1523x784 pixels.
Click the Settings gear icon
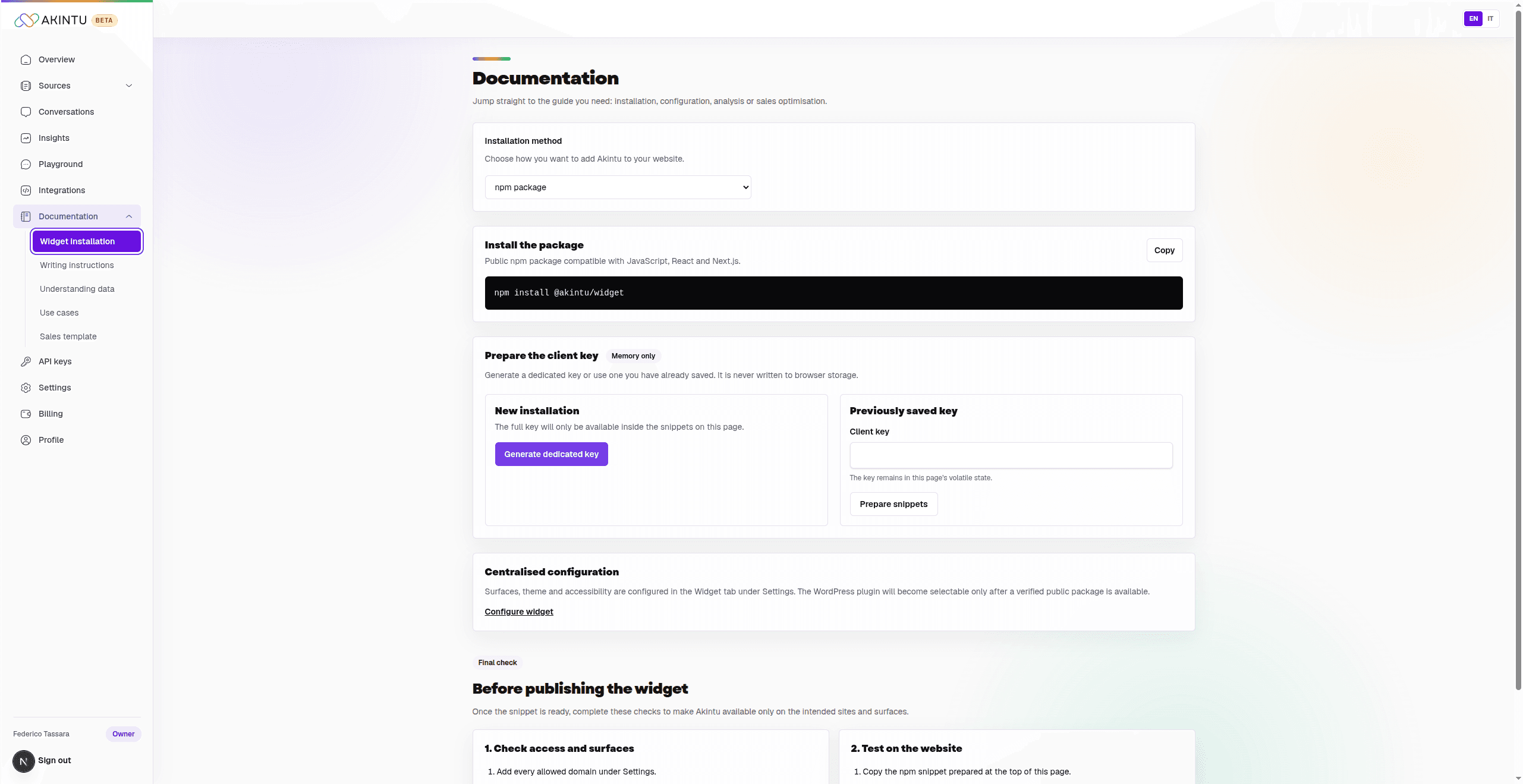tap(26, 388)
